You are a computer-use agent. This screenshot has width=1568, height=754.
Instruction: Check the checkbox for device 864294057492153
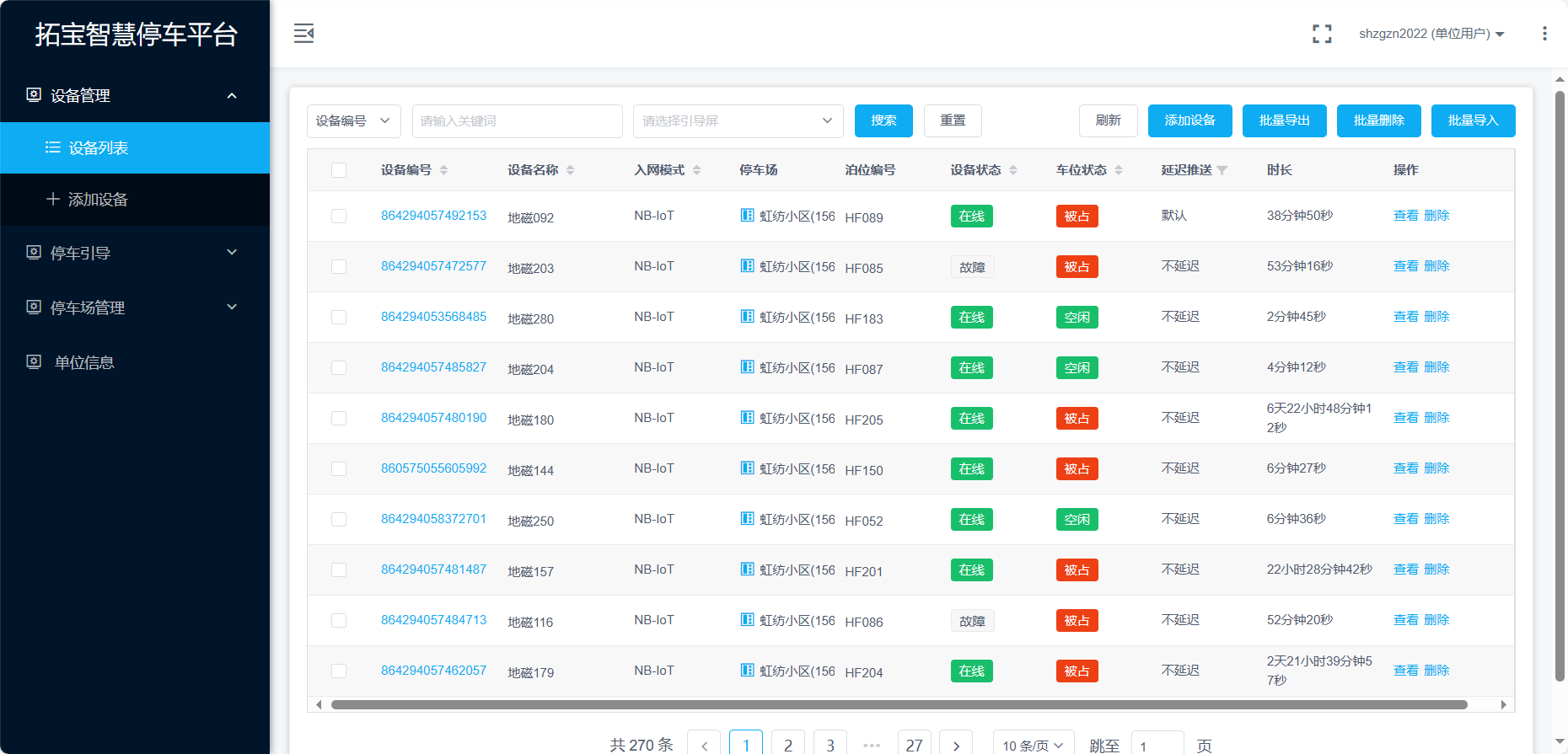click(339, 217)
